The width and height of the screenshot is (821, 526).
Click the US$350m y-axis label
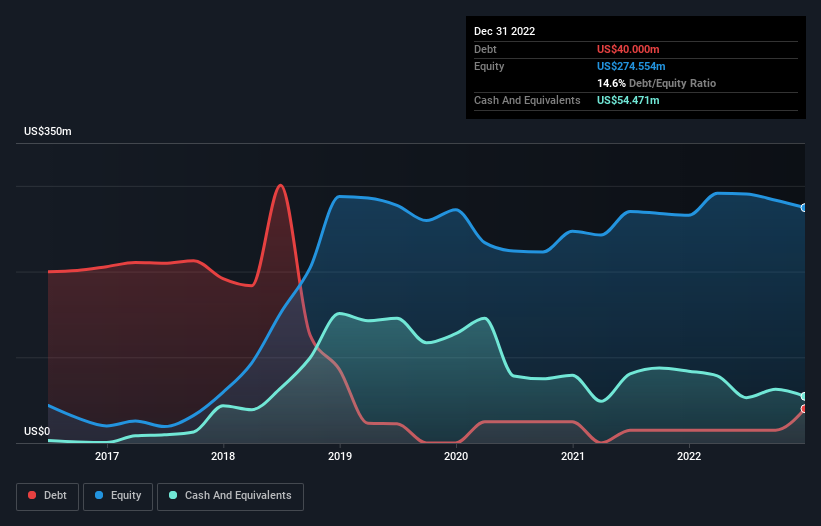[x=48, y=131]
